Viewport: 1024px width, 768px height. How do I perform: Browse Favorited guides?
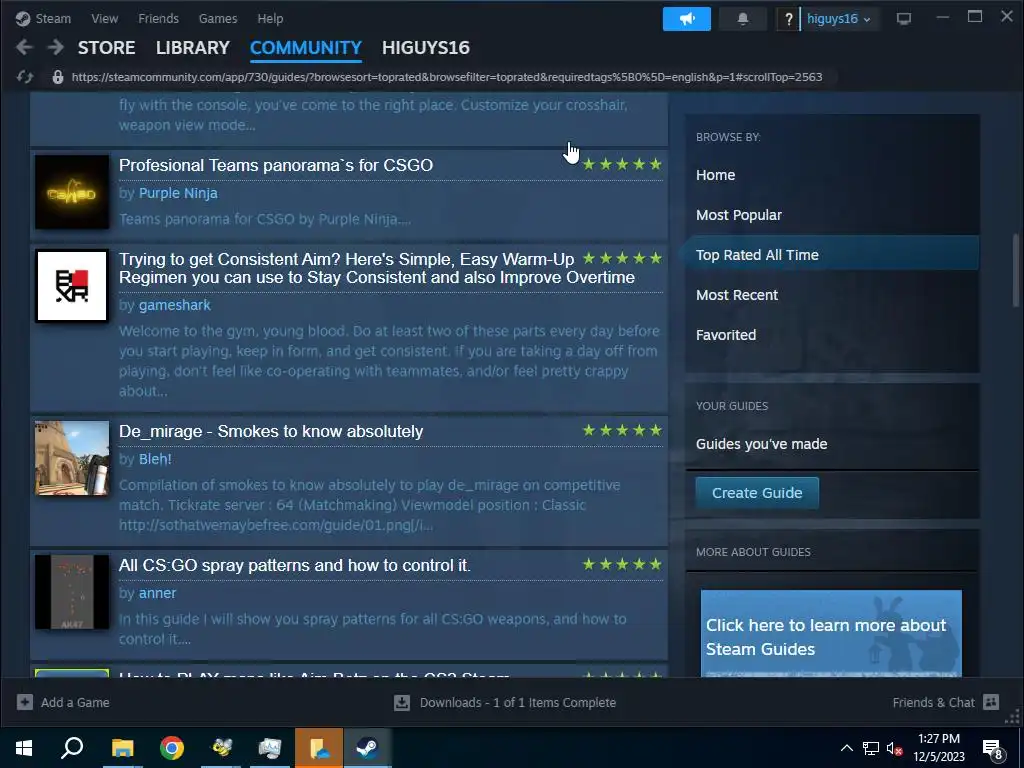click(x=726, y=334)
